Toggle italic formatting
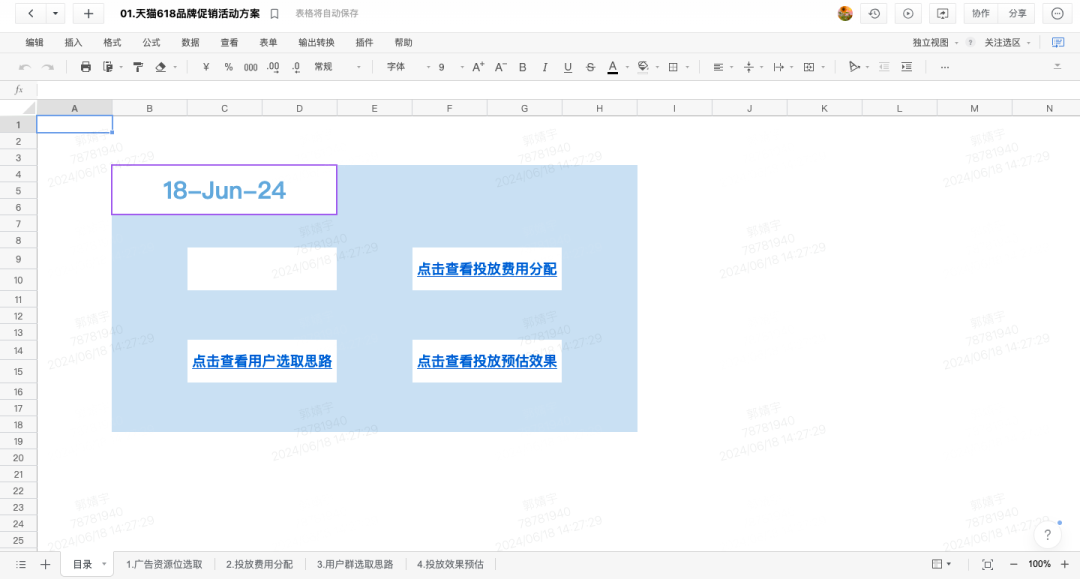The height and width of the screenshot is (579, 1080). click(x=545, y=67)
